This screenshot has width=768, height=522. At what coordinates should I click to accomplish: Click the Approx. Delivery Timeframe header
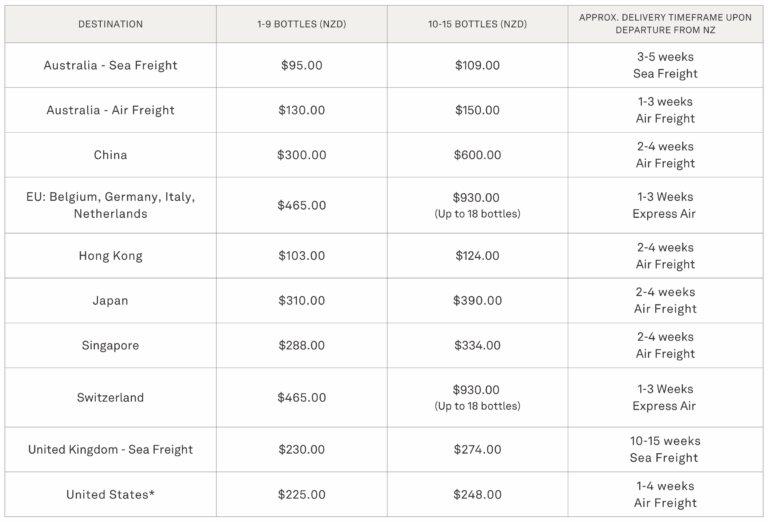tap(665, 24)
